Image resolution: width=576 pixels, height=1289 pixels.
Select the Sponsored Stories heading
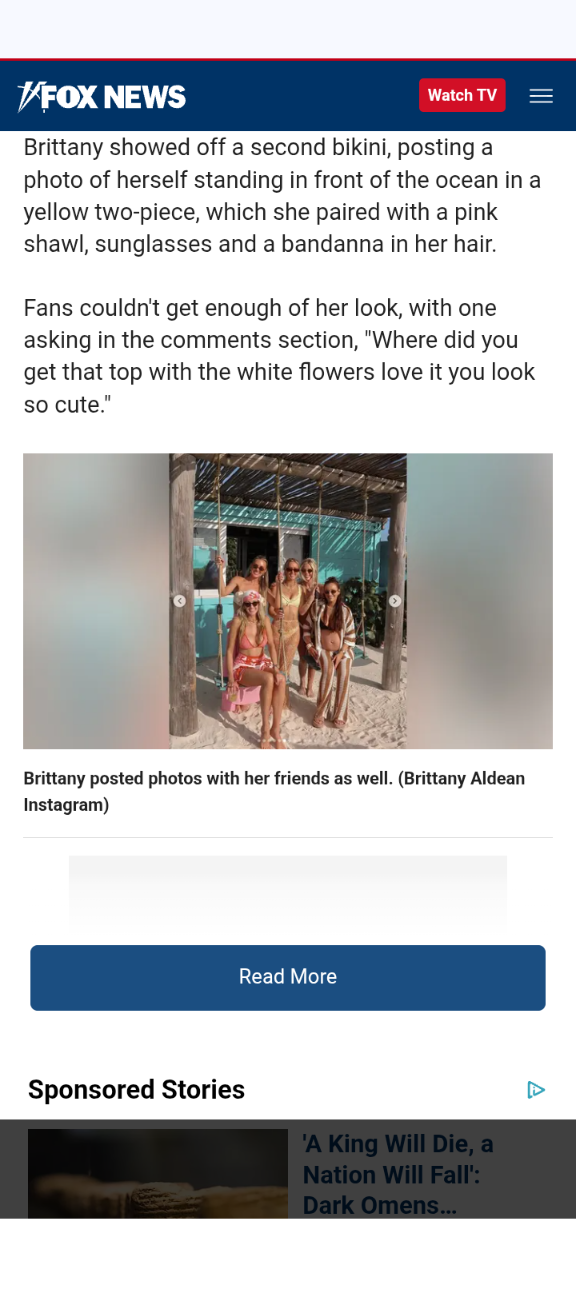pos(136,1089)
